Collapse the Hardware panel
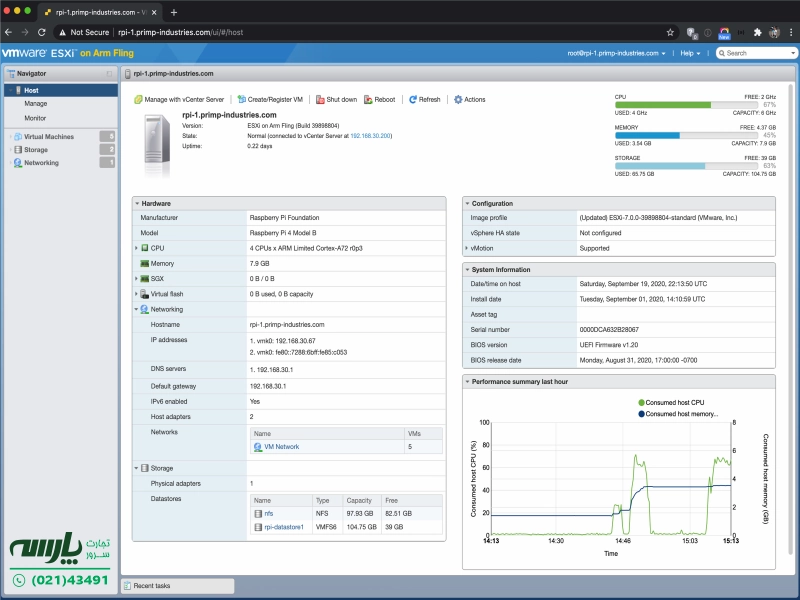The height and width of the screenshot is (600, 800). pos(137,204)
